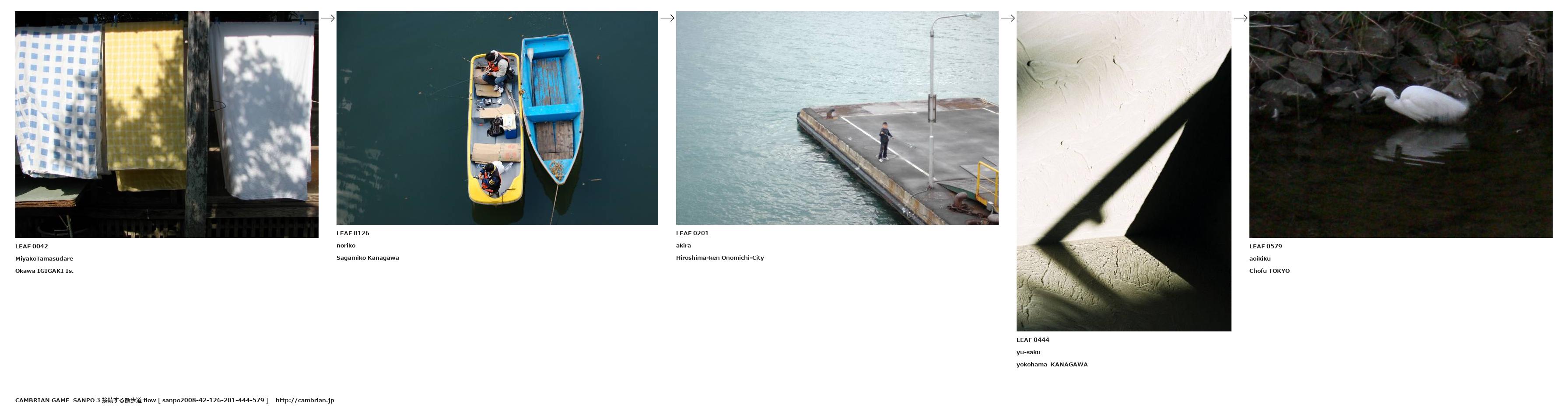Click the arrow after the pier photo
Image resolution: width=1568 pixels, height=411 pixels.
coord(1007,18)
